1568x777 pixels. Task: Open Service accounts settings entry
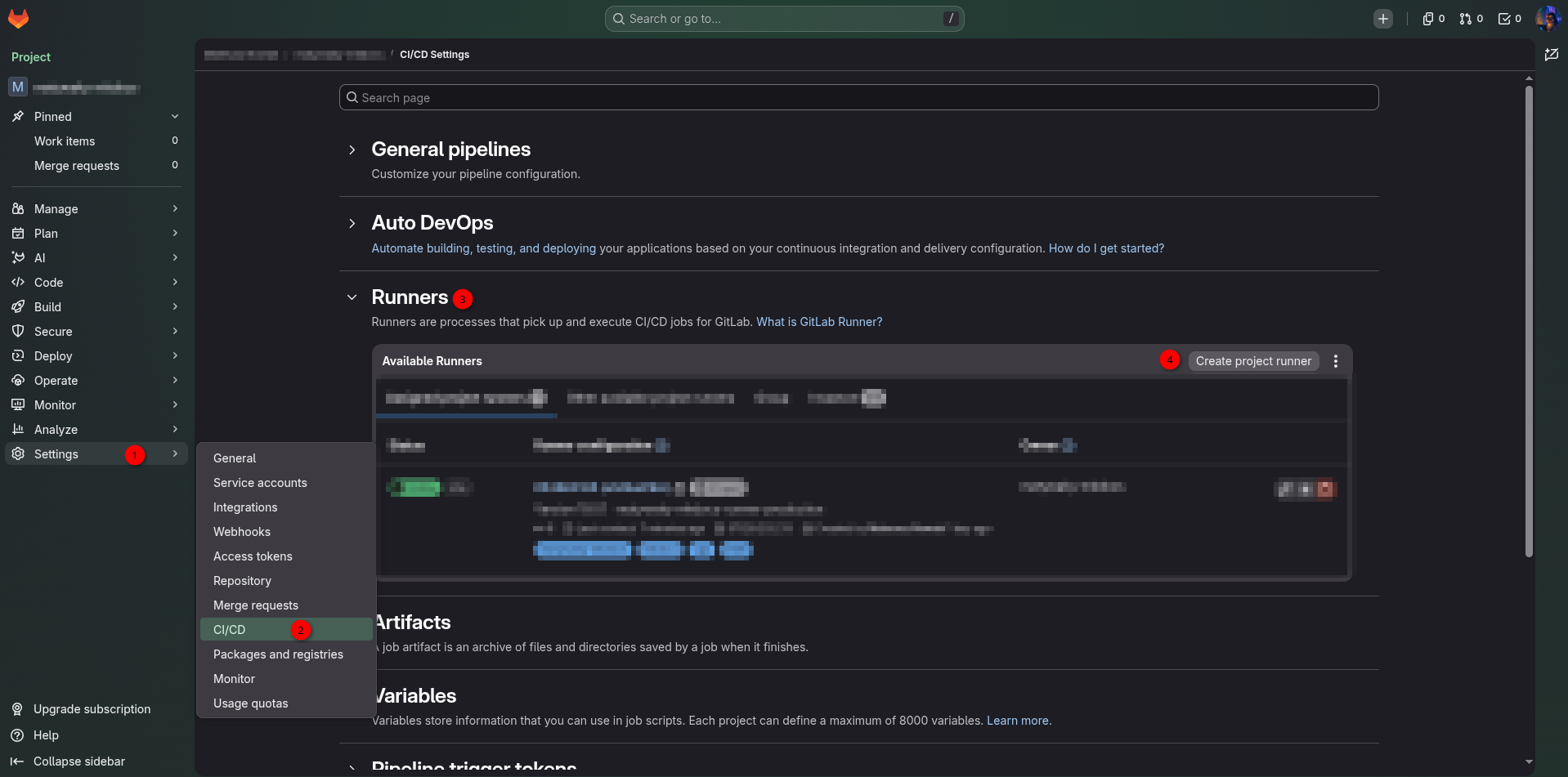pyautogui.click(x=286, y=483)
